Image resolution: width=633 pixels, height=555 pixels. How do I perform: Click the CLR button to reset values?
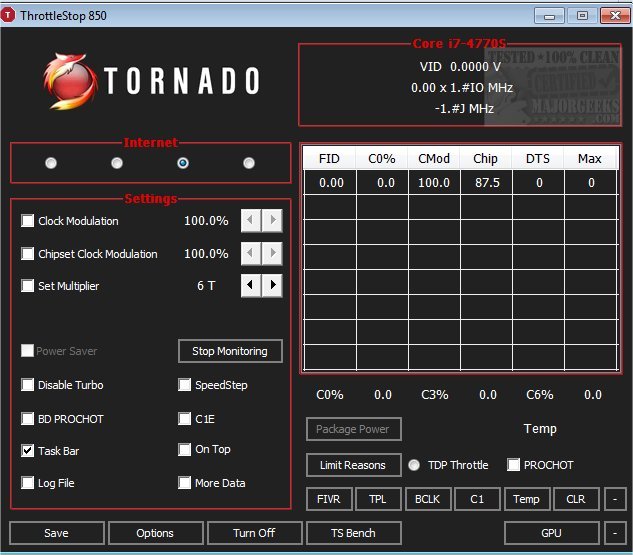coord(576,499)
